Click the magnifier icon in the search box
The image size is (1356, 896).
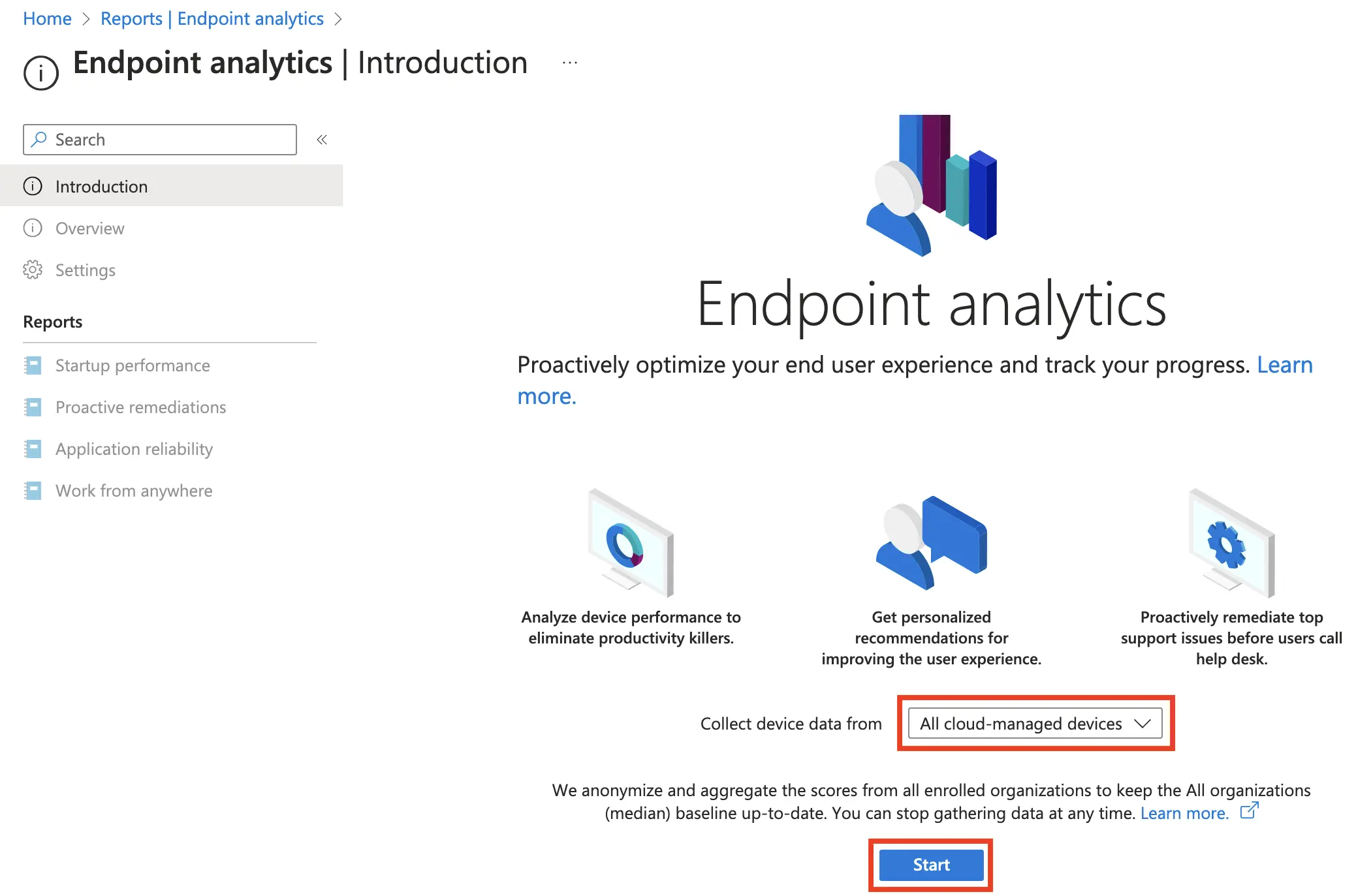click(x=39, y=140)
